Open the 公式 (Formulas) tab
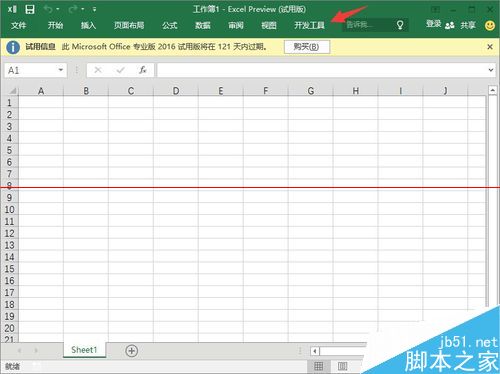The height and width of the screenshot is (374, 500). 170,25
